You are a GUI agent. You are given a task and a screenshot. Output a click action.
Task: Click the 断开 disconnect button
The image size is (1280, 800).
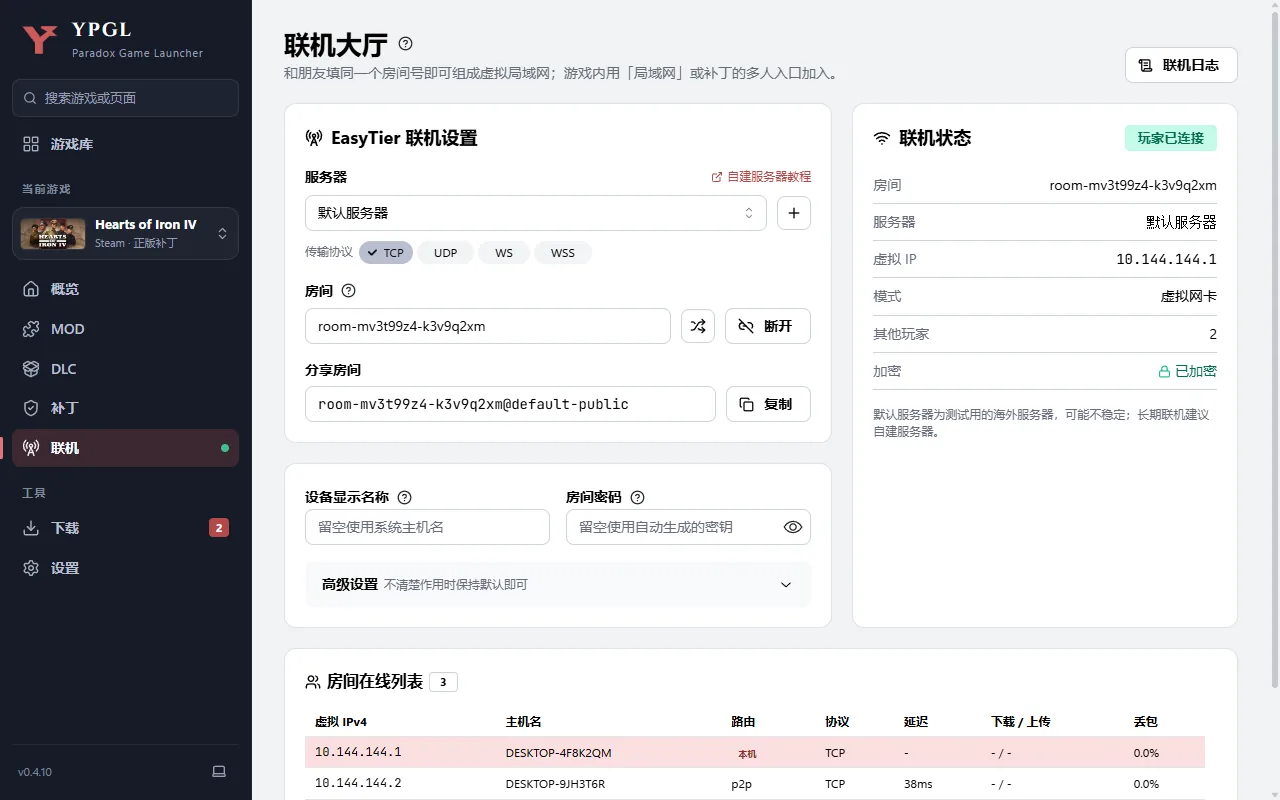pos(767,326)
